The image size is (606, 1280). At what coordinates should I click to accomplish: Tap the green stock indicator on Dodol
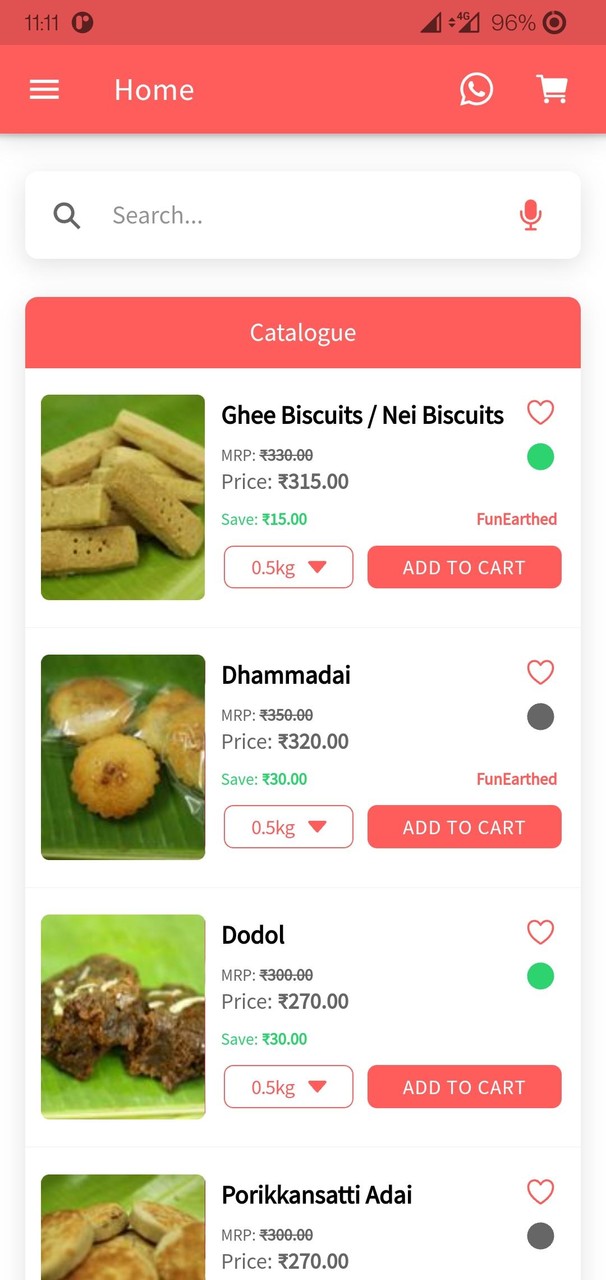[540, 976]
